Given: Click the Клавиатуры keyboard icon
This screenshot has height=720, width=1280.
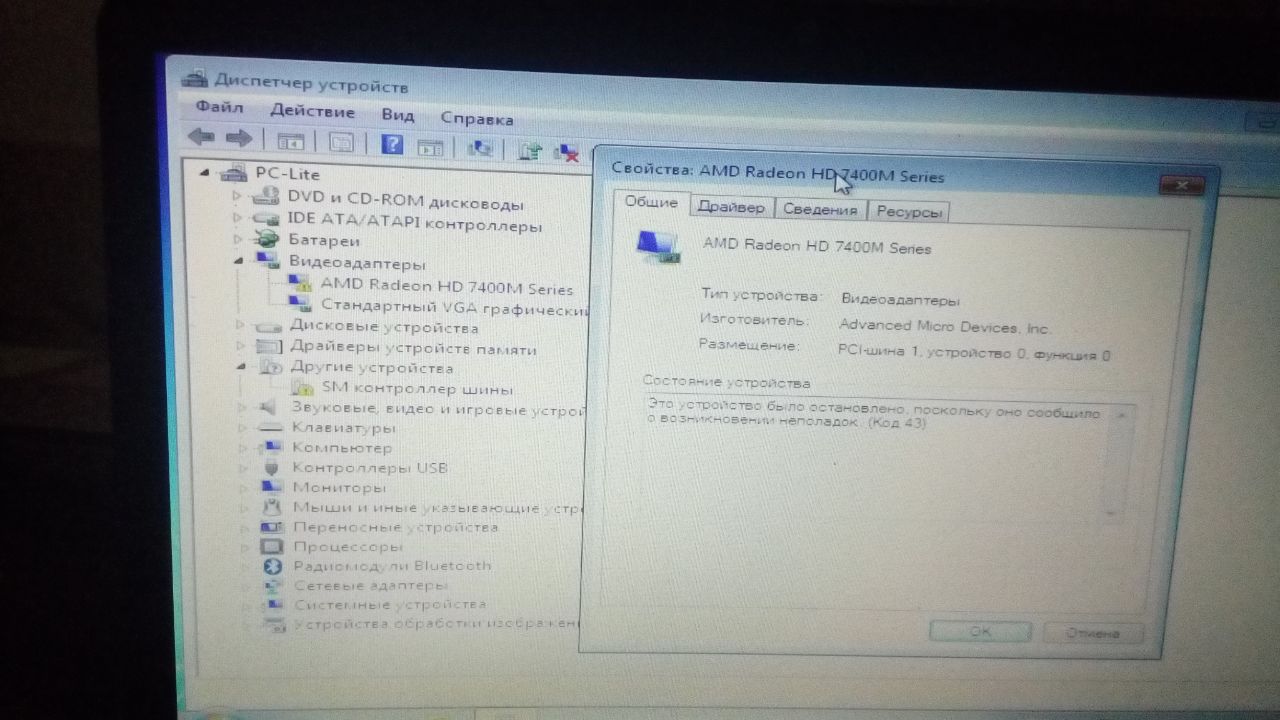Looking at the screenshot, I should [272, 428].
